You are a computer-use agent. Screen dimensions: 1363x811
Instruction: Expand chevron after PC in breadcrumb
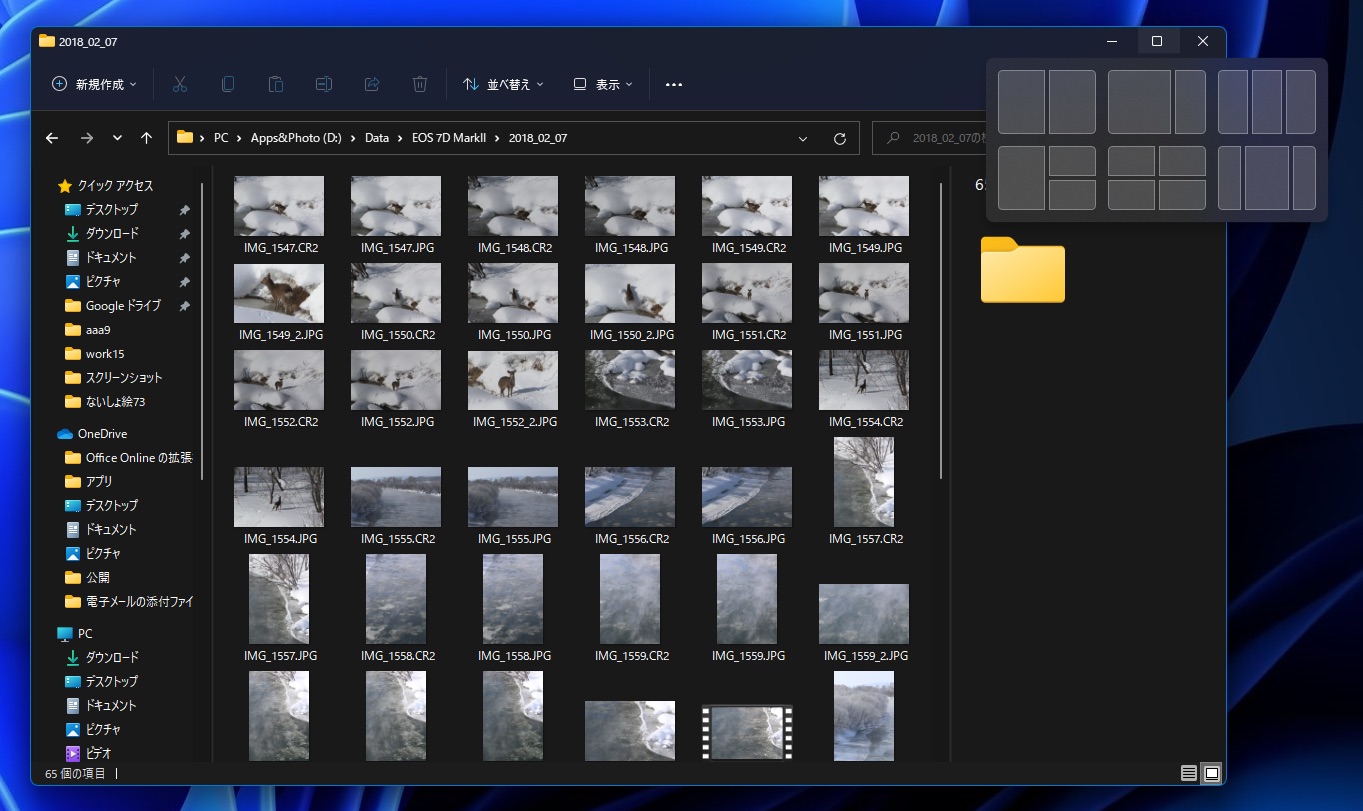[x=239, y=138]
